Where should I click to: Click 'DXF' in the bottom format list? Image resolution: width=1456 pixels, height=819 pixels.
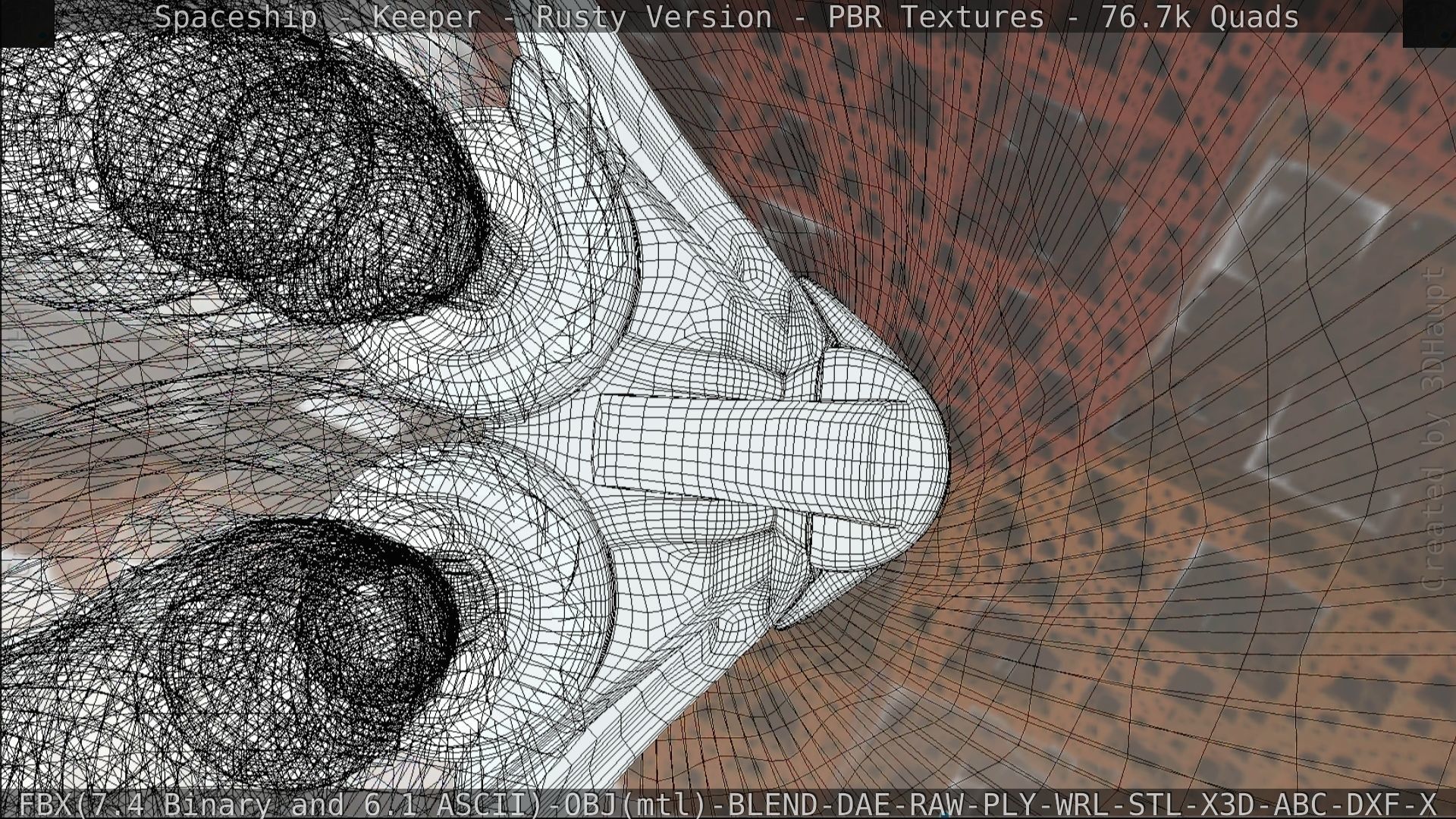click(x=1375, y=804)
